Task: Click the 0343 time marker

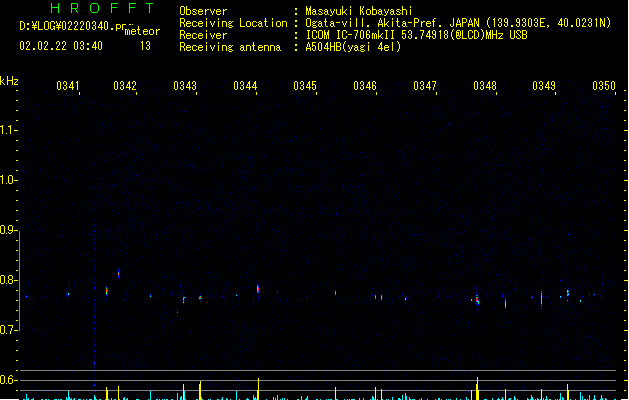Action: click(185, 86)
